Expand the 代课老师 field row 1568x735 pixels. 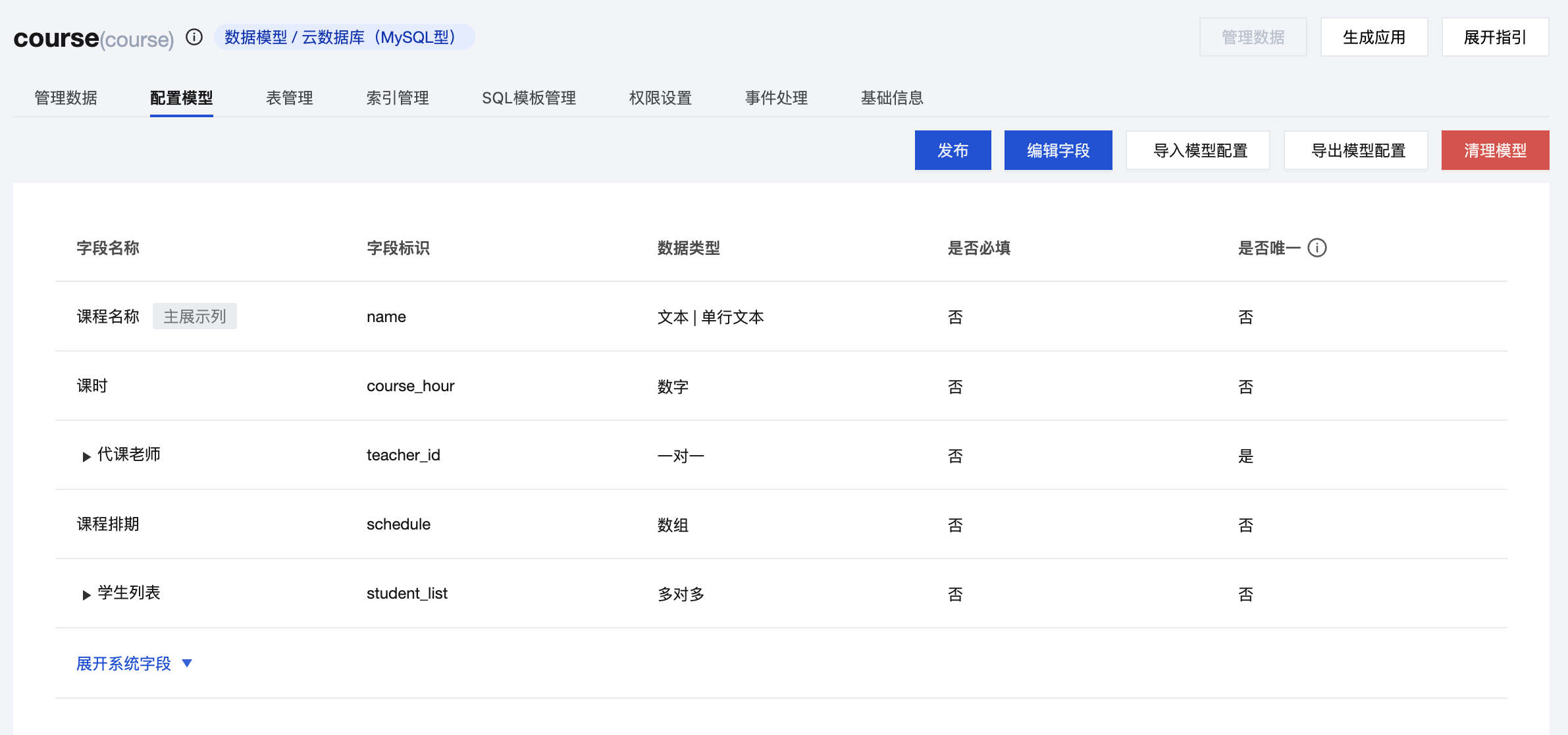(86, 456)
